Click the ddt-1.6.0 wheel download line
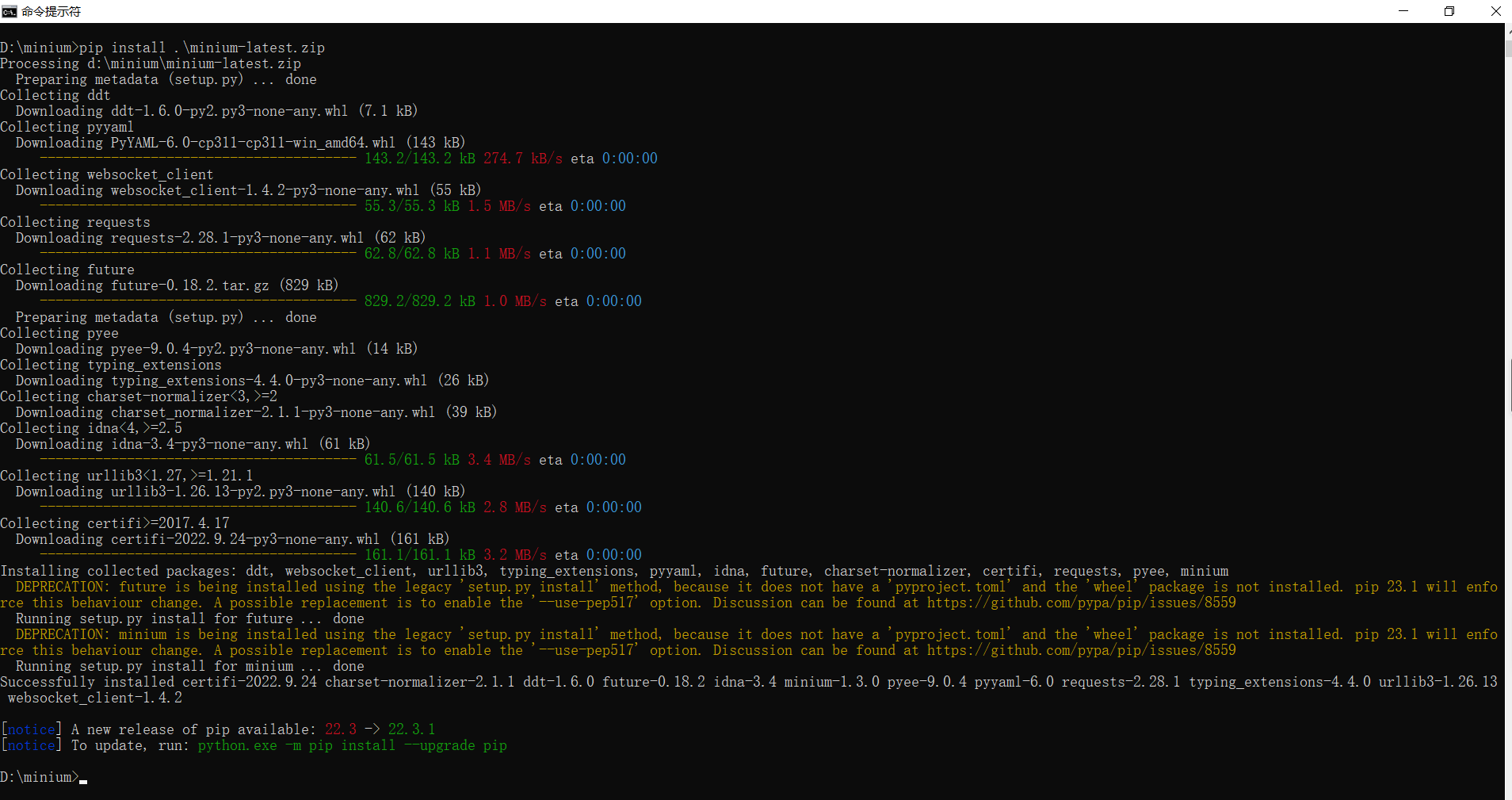Viewport: 1512px width, 800px height. click(x=216, y=111)
